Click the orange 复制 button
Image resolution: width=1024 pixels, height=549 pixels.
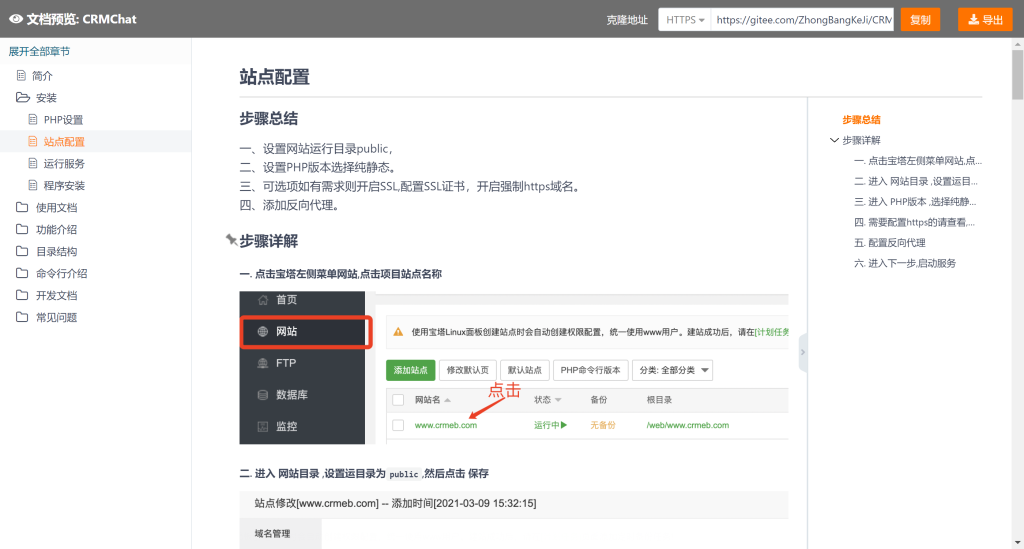click(x=920, y=20)
